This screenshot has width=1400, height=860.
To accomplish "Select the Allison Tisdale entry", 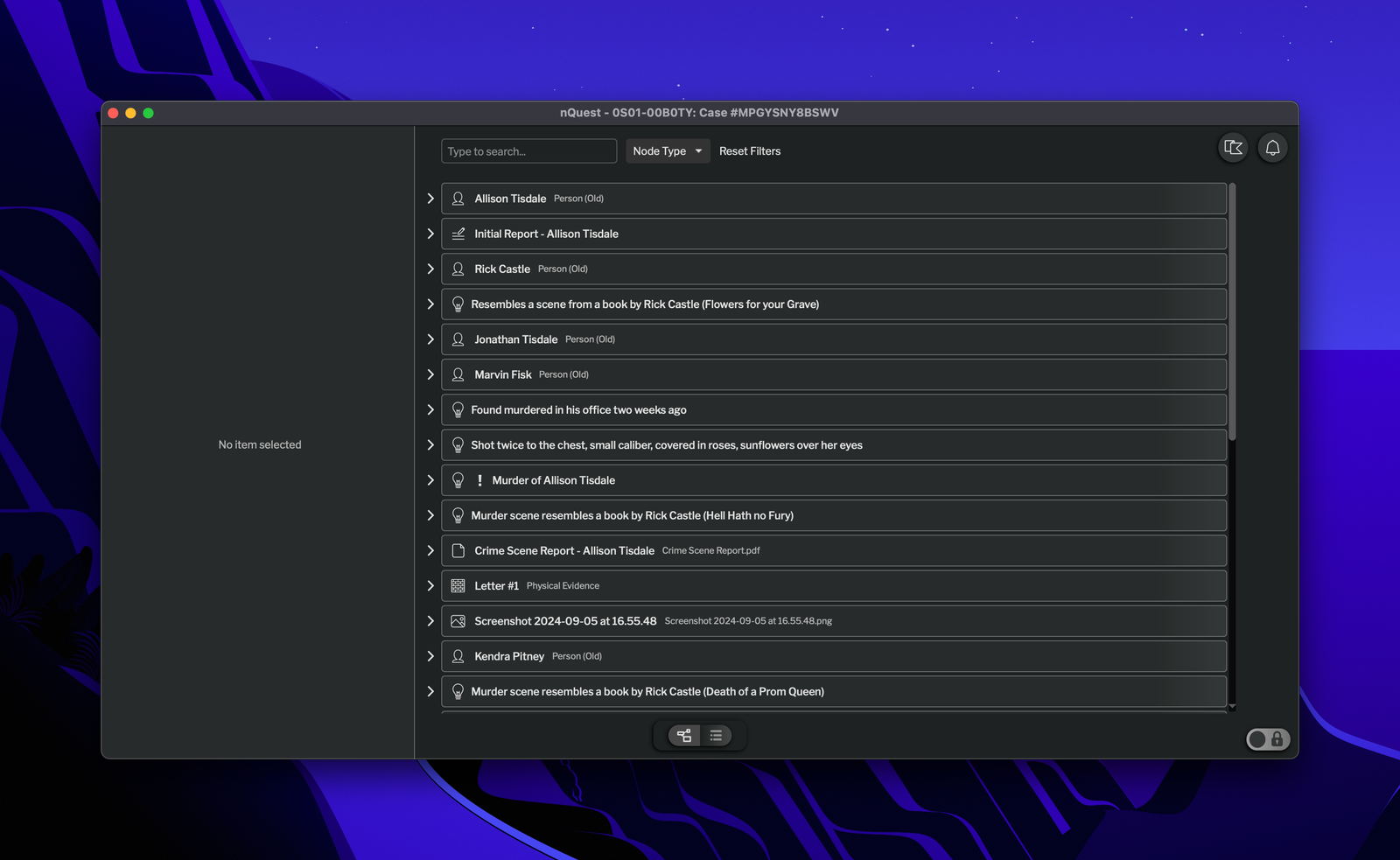I will pyautogui.click(x=834, y=199).
